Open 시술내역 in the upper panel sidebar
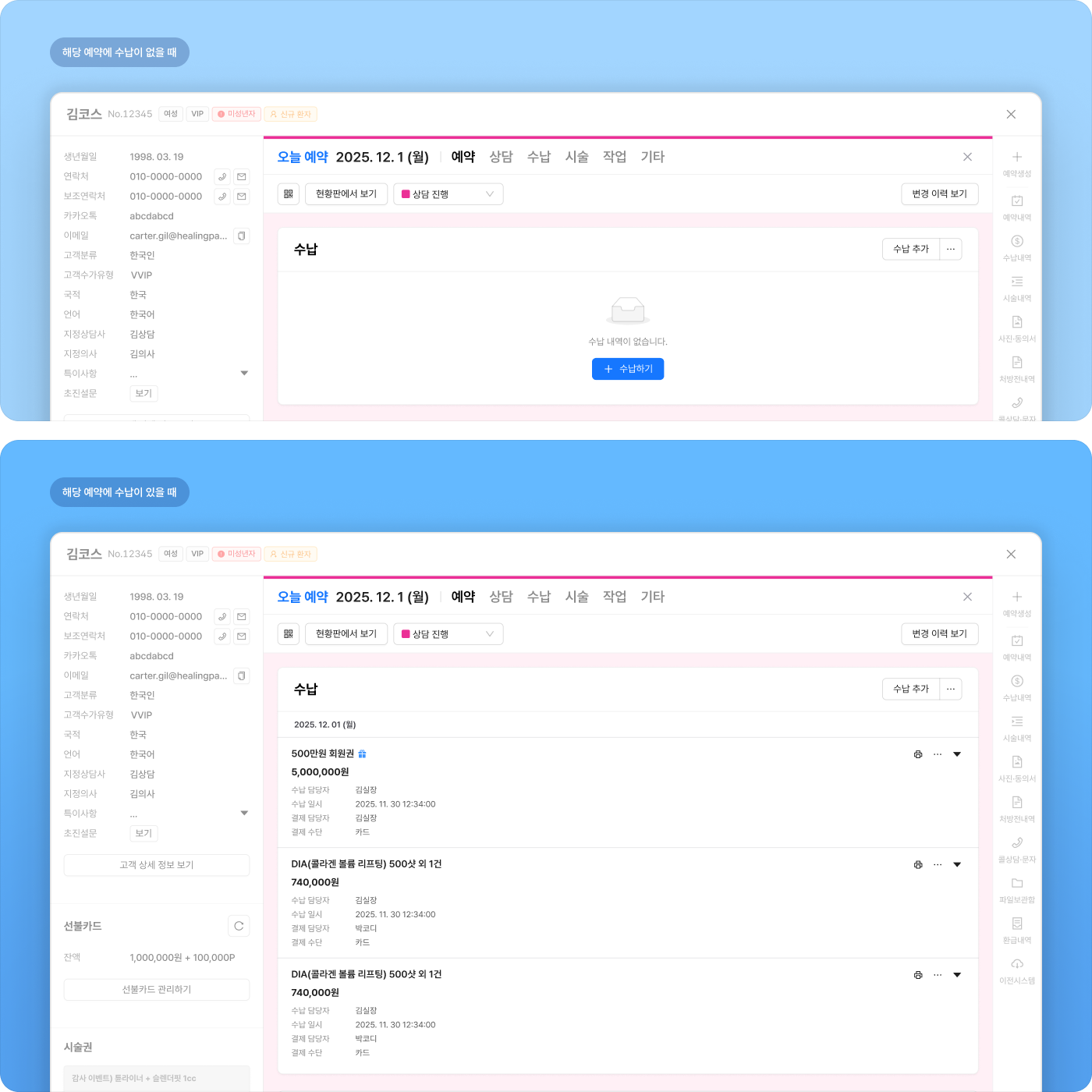This screenshot has width=1092, height=1092. click(x=1017, y=289)
